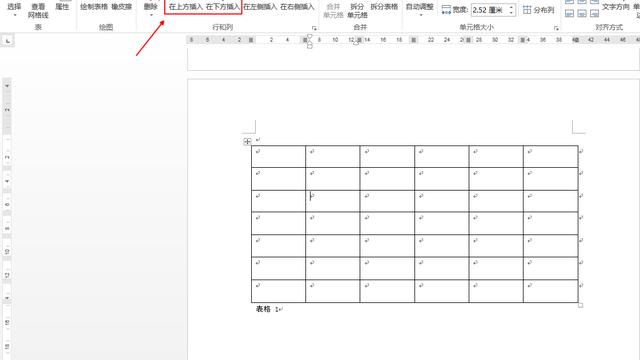Viewport: 640px width, 360px height.
Task: Click the table move handle at the table corner
Action: pos(247,142)
